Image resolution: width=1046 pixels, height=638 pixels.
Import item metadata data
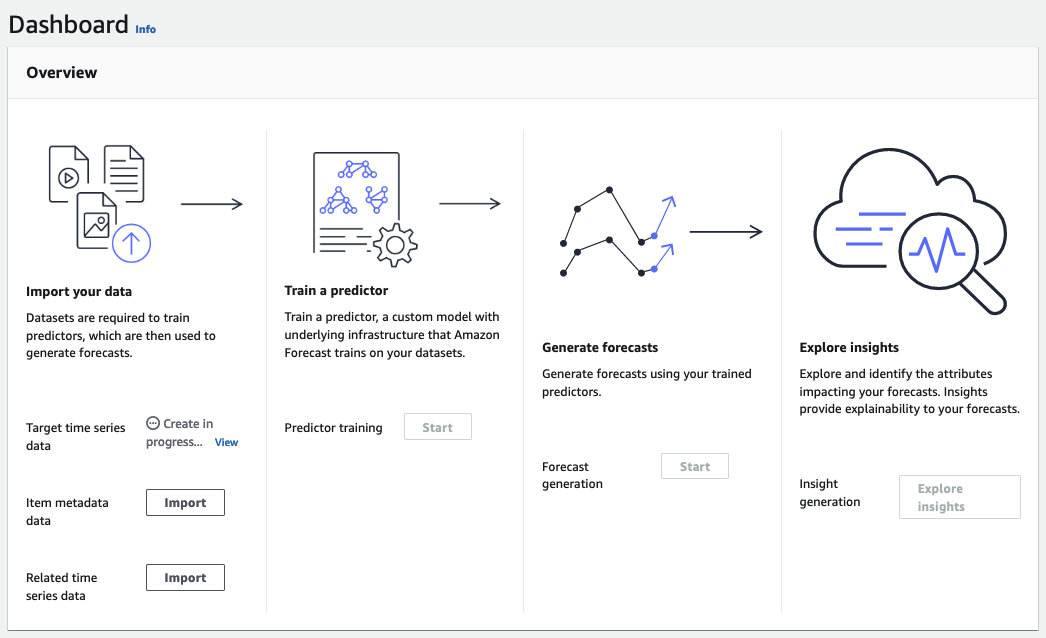[x=185, y=502]
